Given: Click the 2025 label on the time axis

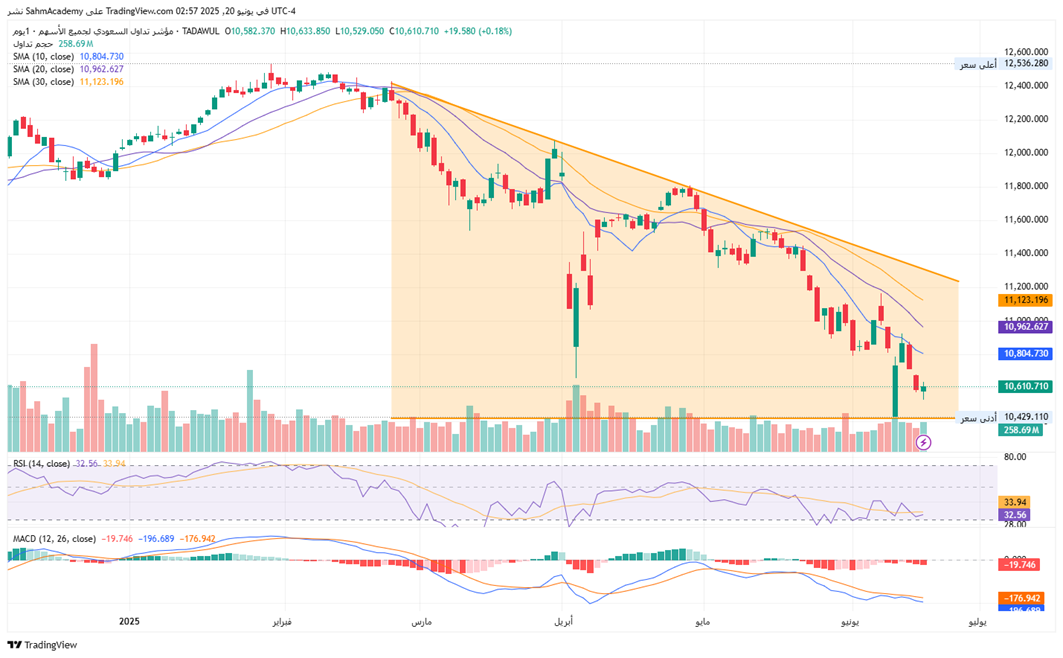Looking at the screenshot, I should click(x=129, y=621).
